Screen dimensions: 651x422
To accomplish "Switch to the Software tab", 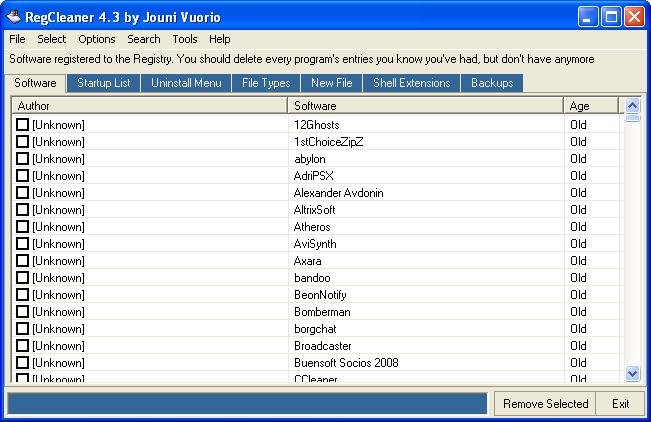I will click(x=35, y=83).
